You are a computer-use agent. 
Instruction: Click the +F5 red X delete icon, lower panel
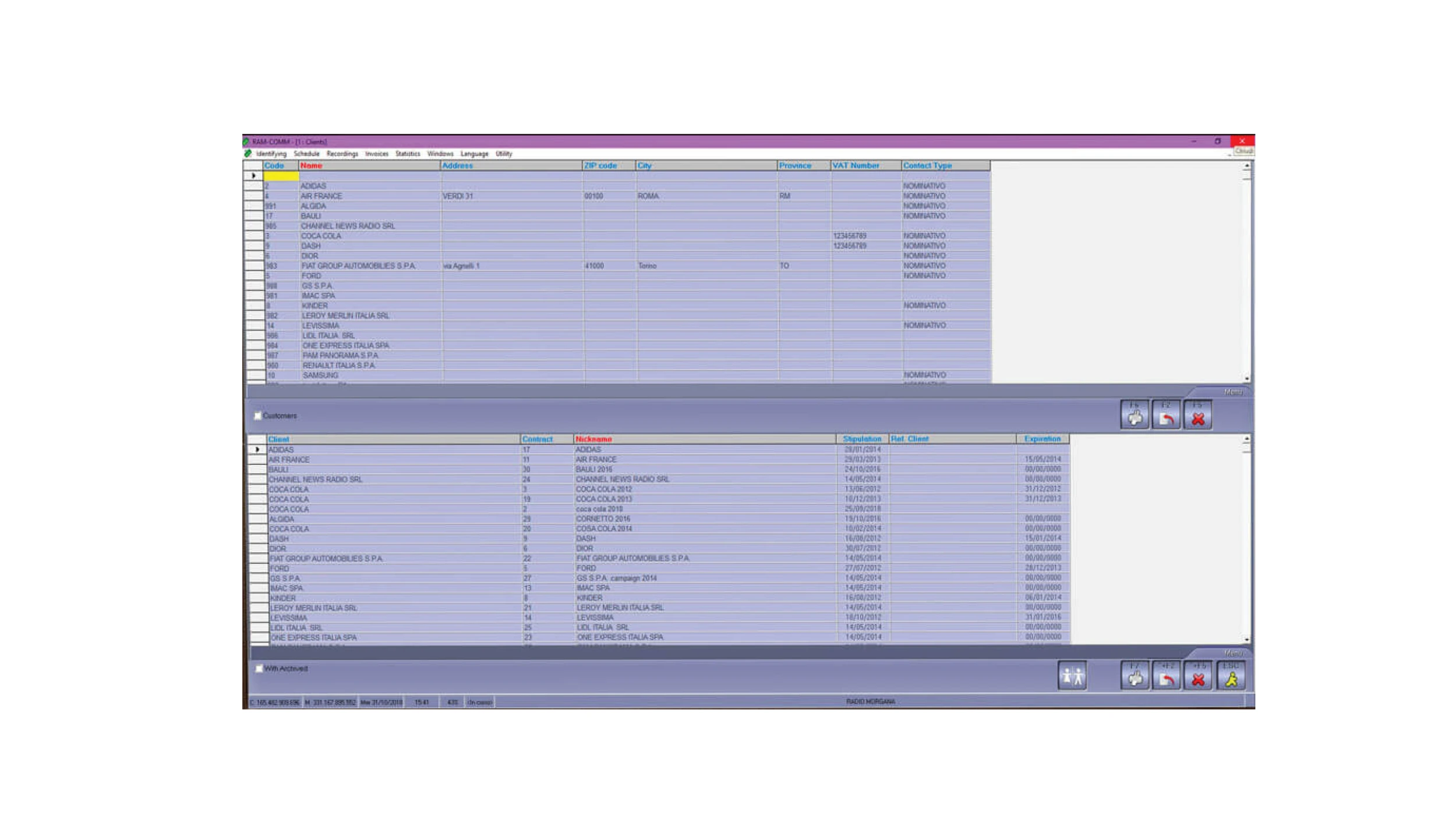(1197, 676)
